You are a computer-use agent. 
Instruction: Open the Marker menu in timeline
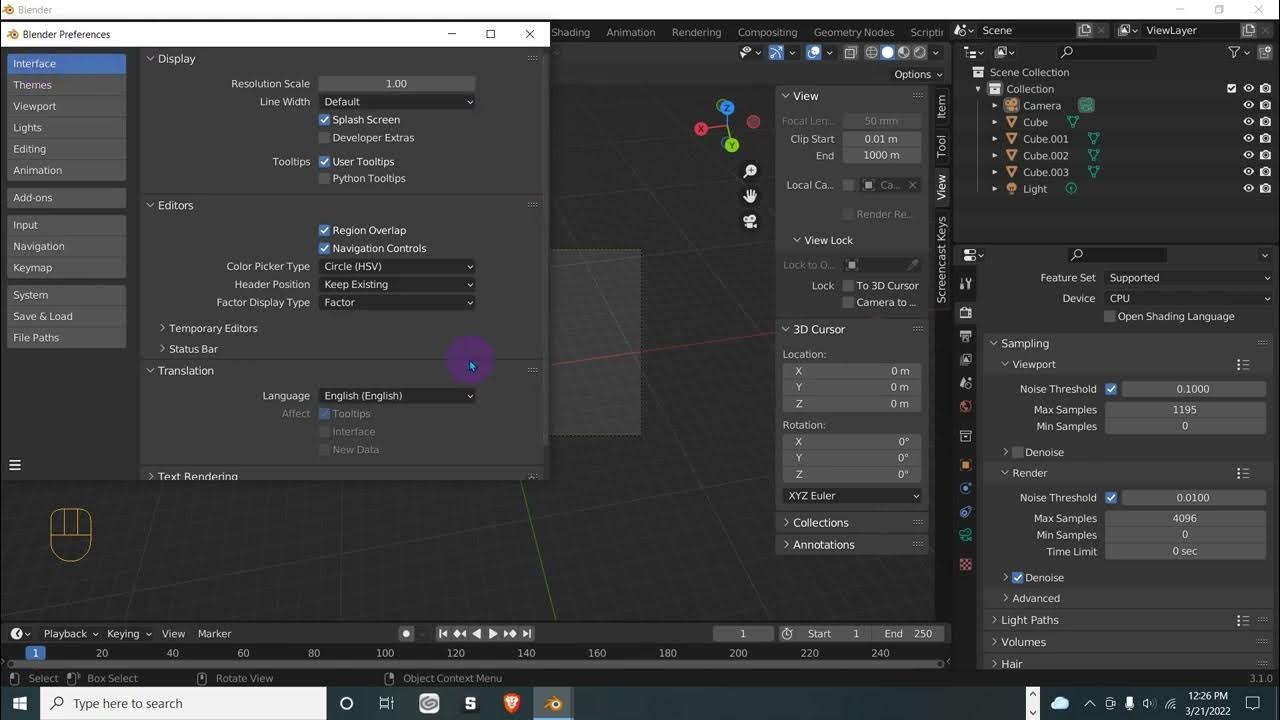pyautogui.click(x=214, y=634)
